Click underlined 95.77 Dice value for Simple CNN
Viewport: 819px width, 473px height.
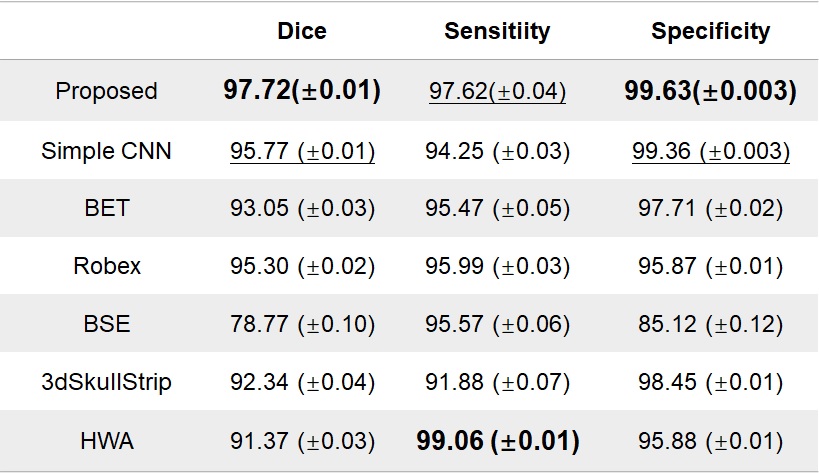pos(302,152)
